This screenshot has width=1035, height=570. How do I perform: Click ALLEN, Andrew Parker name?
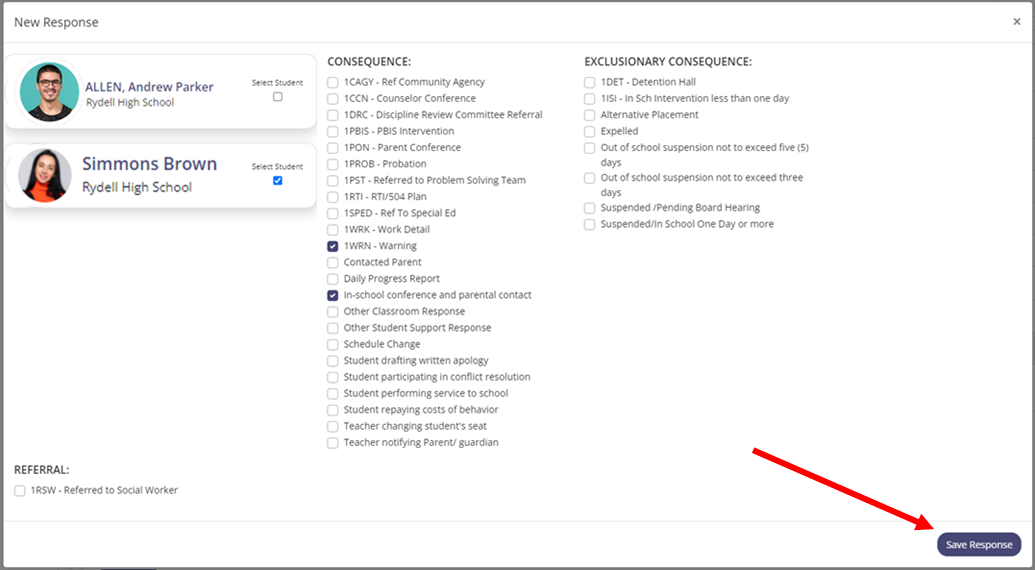[x=149, y=86]
